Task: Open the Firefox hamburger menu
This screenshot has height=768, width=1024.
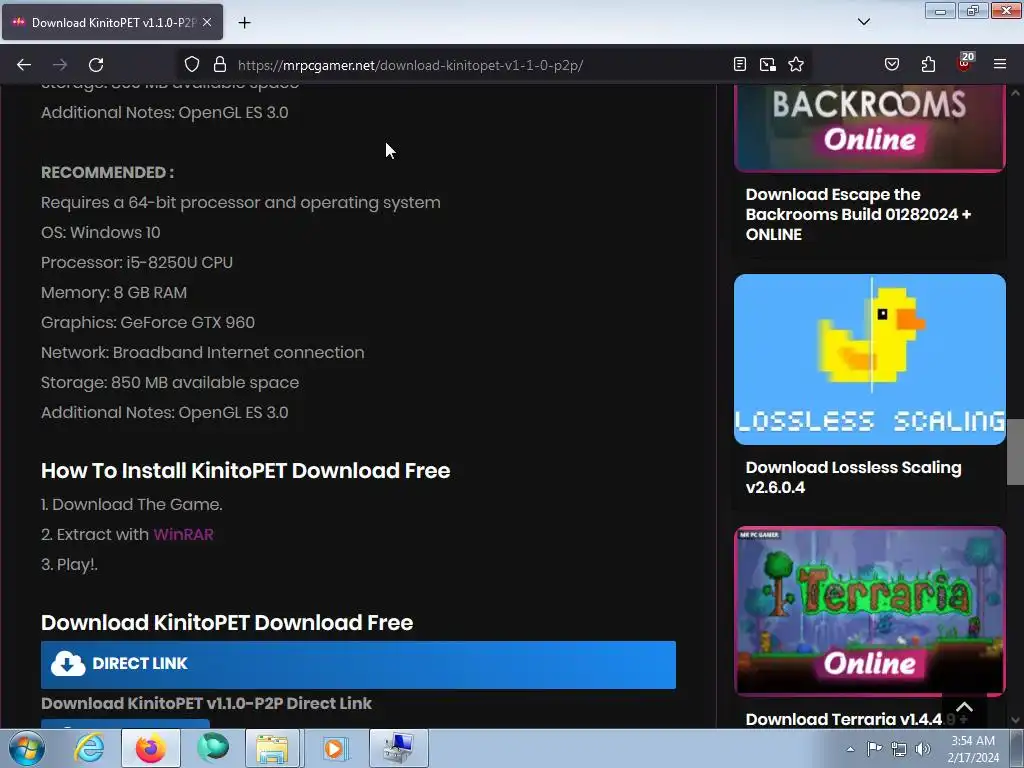Action: pos(1000,64)
